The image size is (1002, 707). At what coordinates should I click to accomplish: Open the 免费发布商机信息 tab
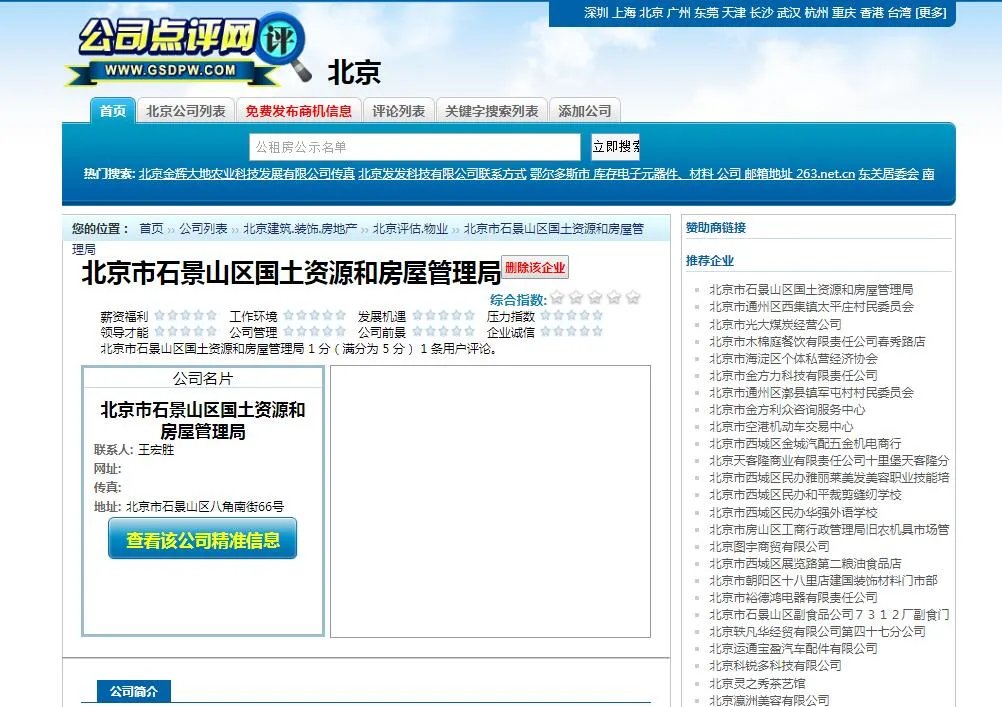(300, 110)
